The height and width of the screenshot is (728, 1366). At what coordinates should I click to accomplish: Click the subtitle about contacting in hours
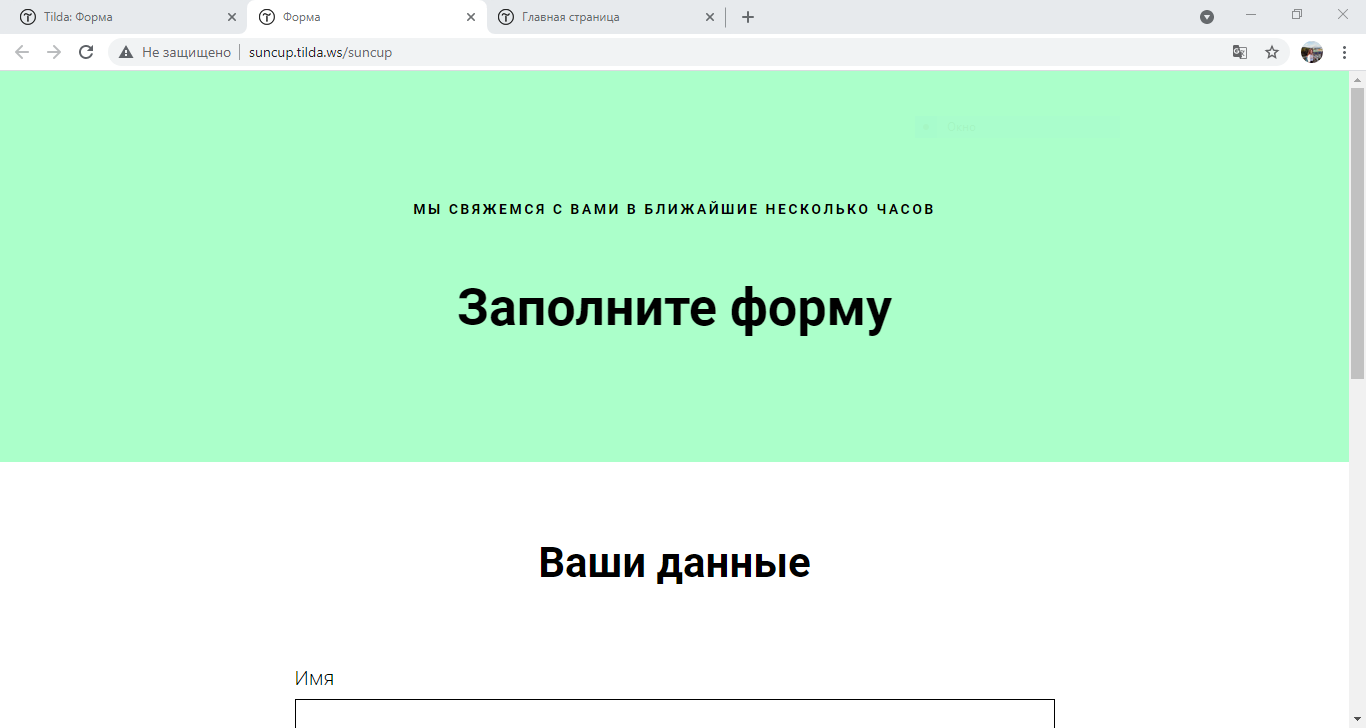tap(674, 209)
